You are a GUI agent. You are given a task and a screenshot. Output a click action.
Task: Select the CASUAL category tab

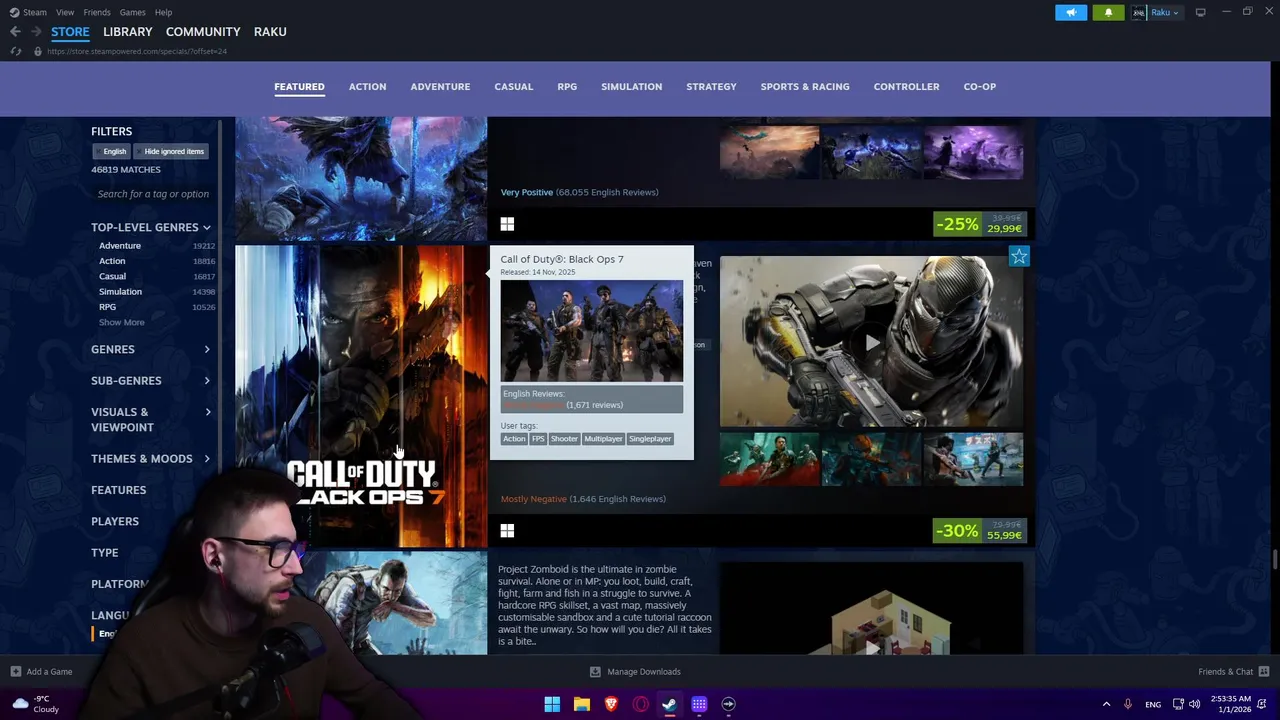(513, 86)
